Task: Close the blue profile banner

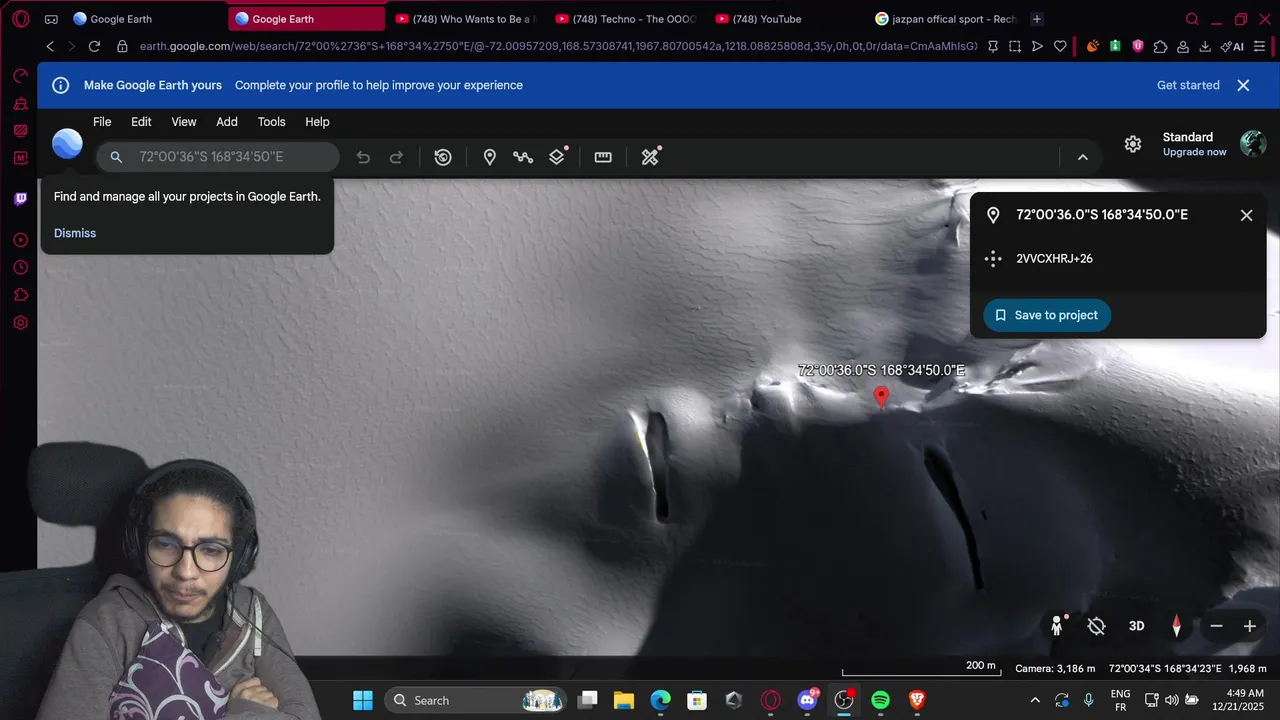Action: point(1243,85)
